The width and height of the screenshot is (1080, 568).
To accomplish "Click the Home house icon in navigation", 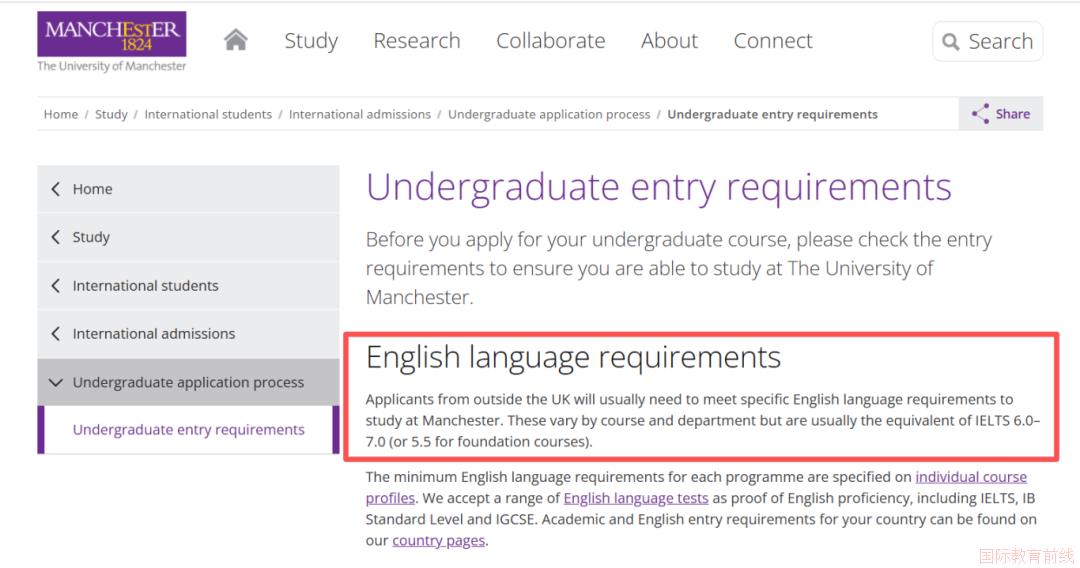I will [235, 40].
